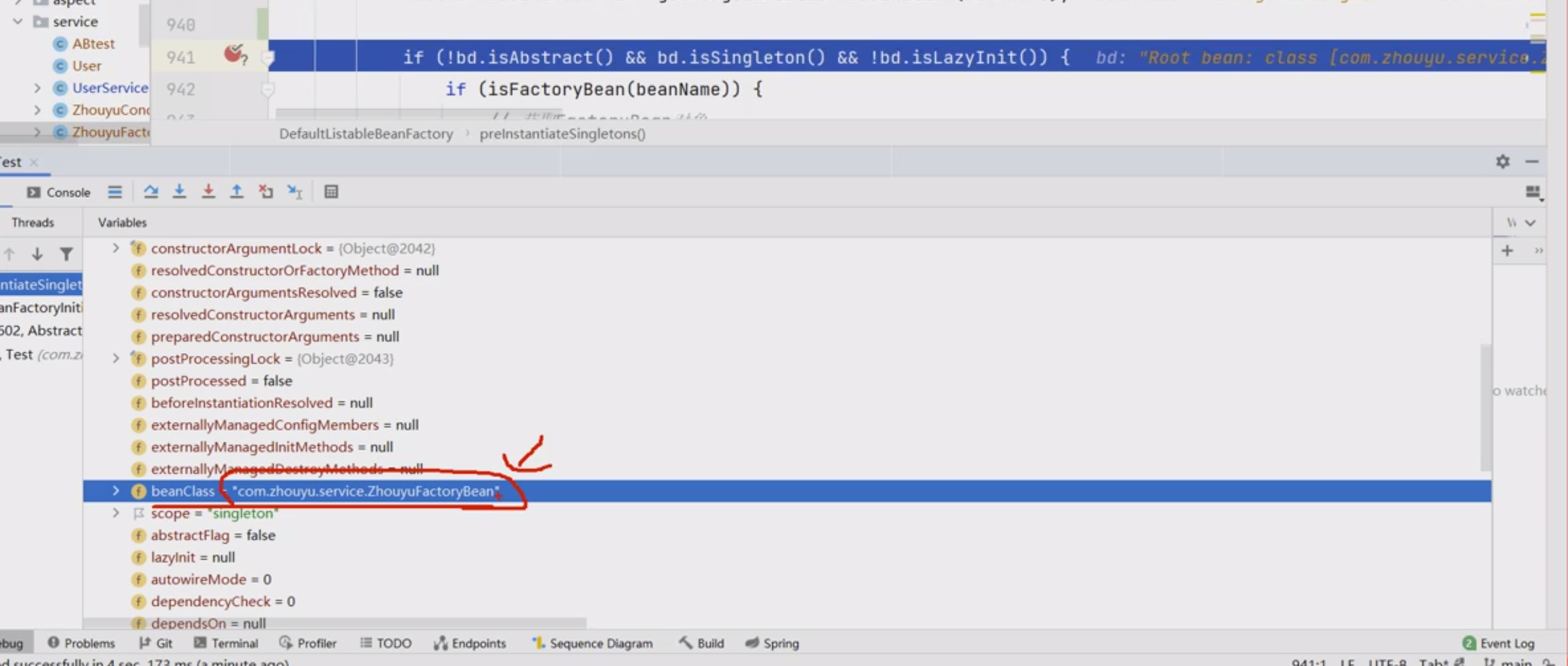
Task: Click preInstantiateSingletons() in breadcrumb
Action: click(562, 134)
